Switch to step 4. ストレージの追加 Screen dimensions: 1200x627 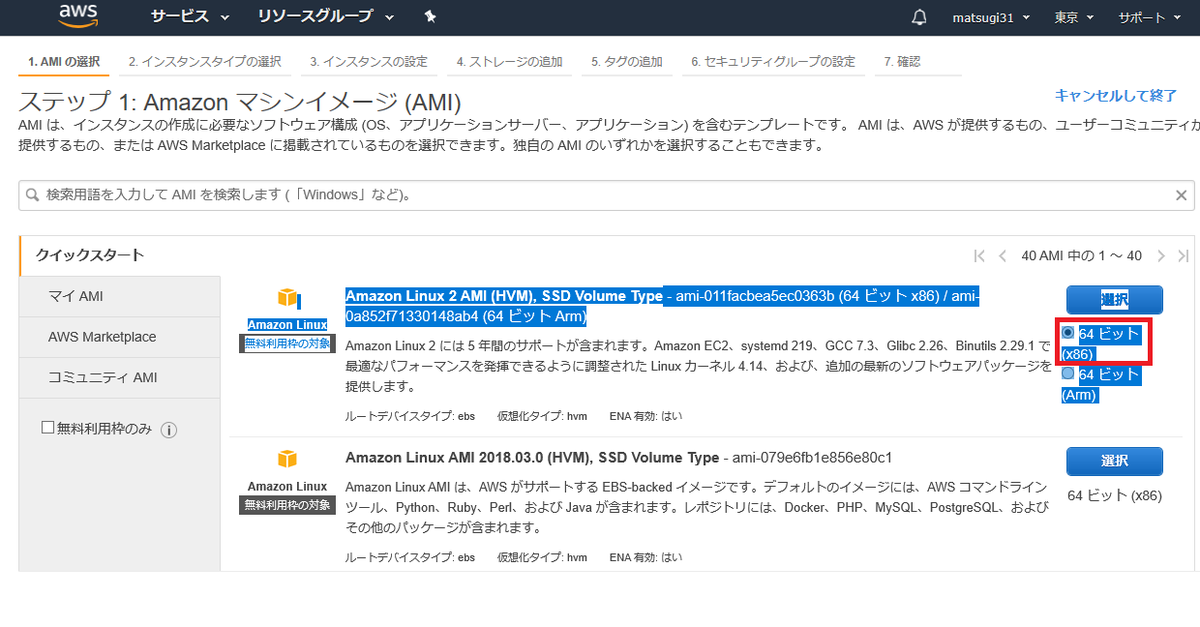[x=509, y=62]
